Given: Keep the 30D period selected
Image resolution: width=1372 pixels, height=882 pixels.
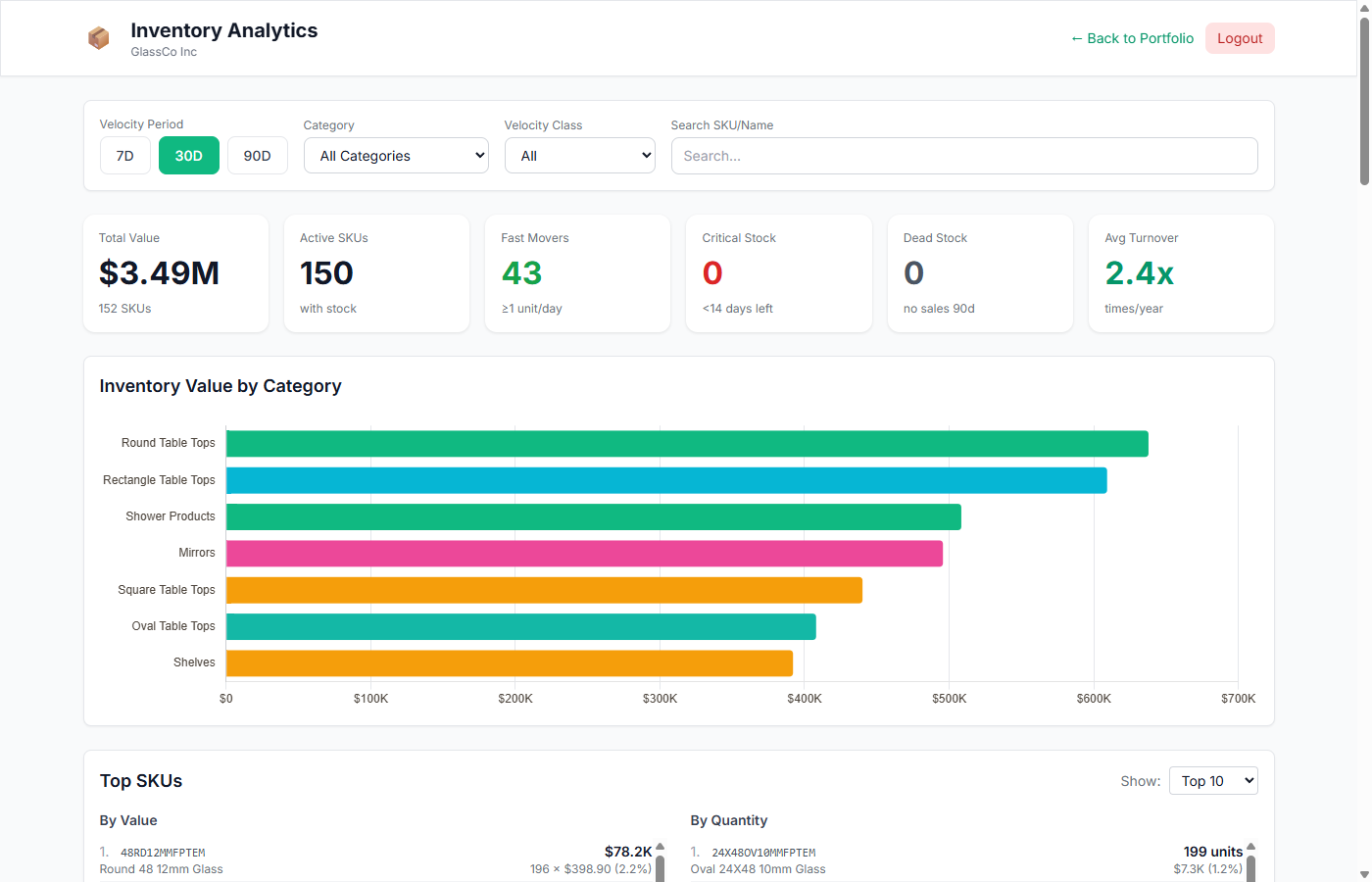Looking at the screenshot, I should (188, 155).
